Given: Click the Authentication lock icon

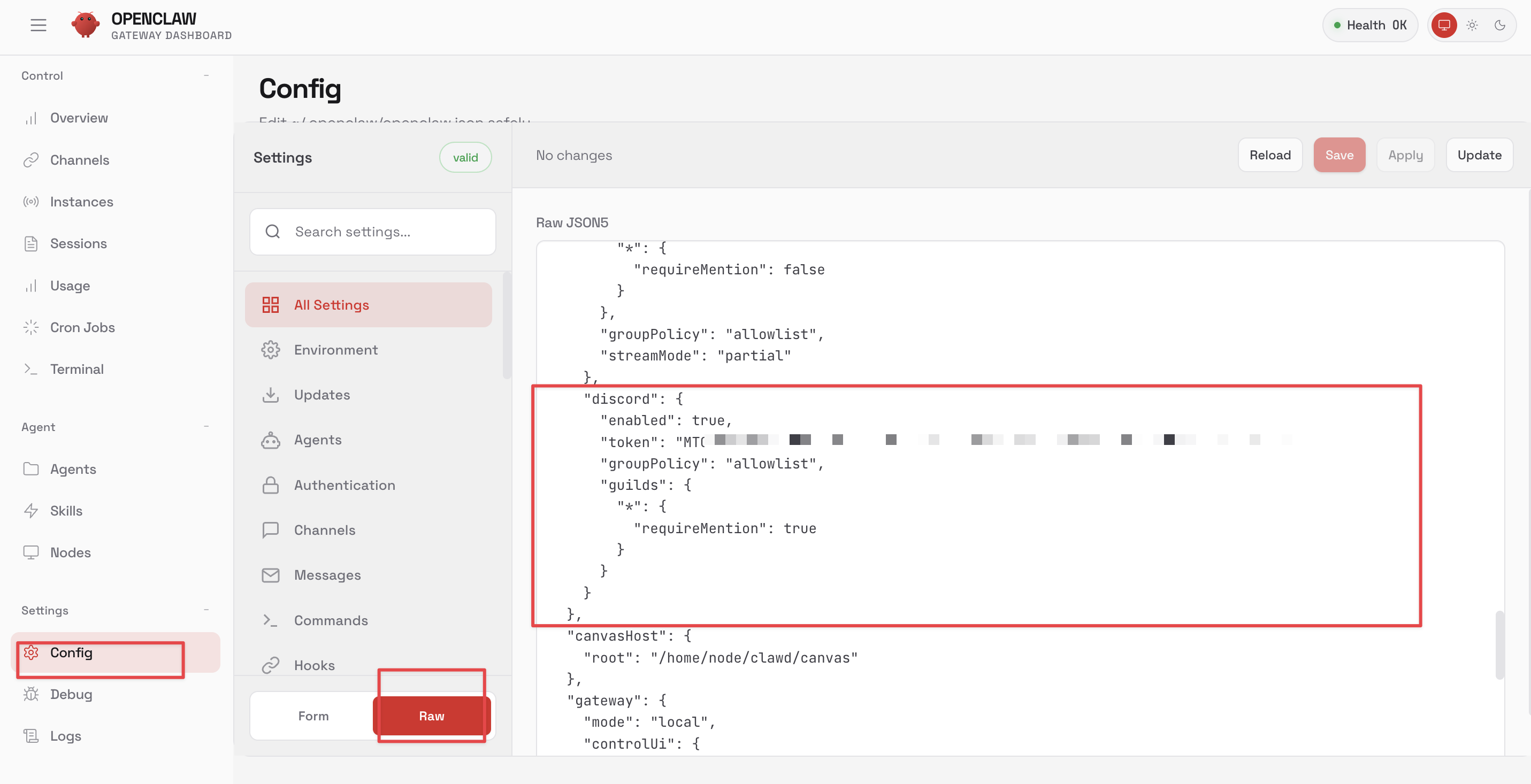Looking at the screenshot, I should coord(271,485).
